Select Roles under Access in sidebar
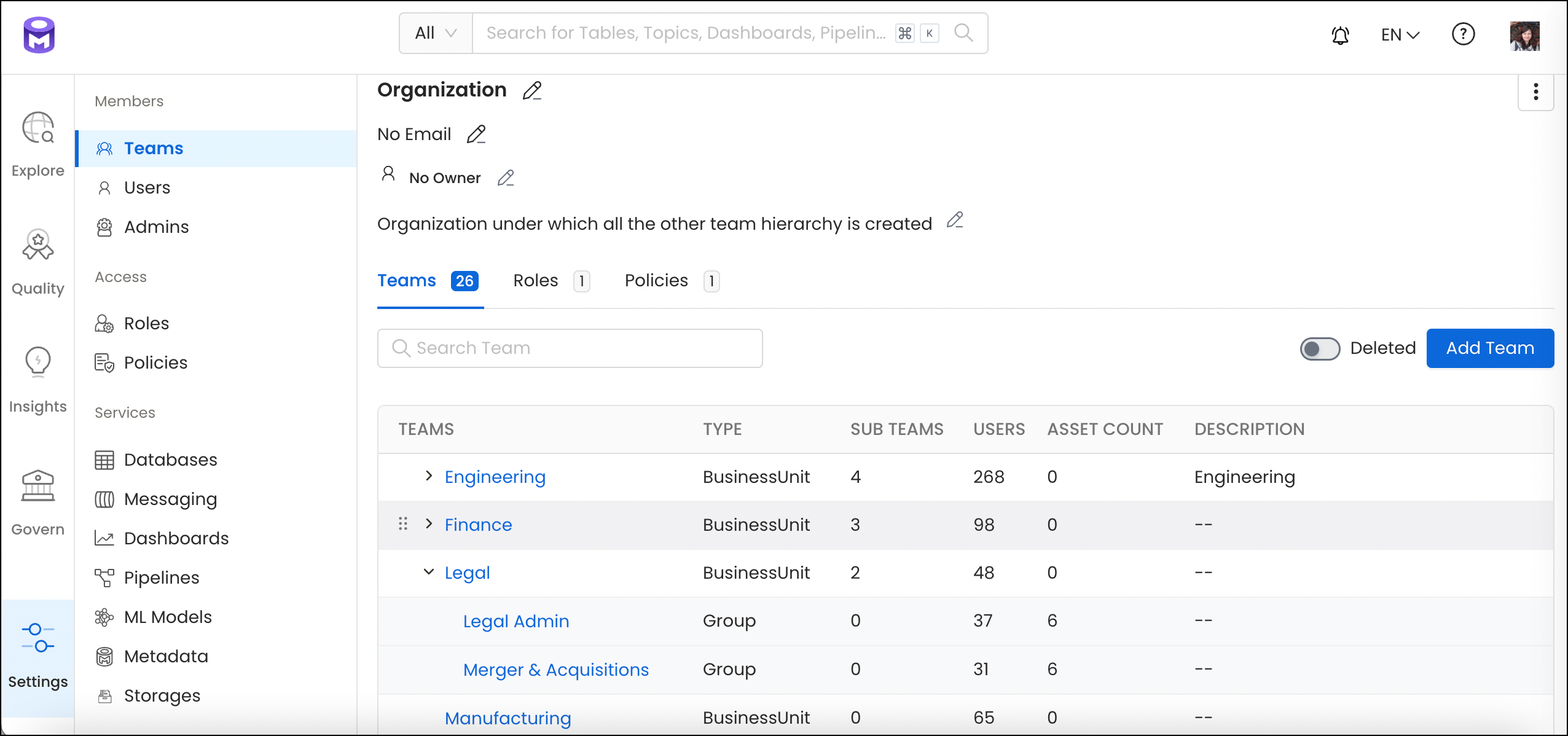Image resolution: width=1568 pixels, height=736 pixels. pyautogui.click(x=216, y=323)
